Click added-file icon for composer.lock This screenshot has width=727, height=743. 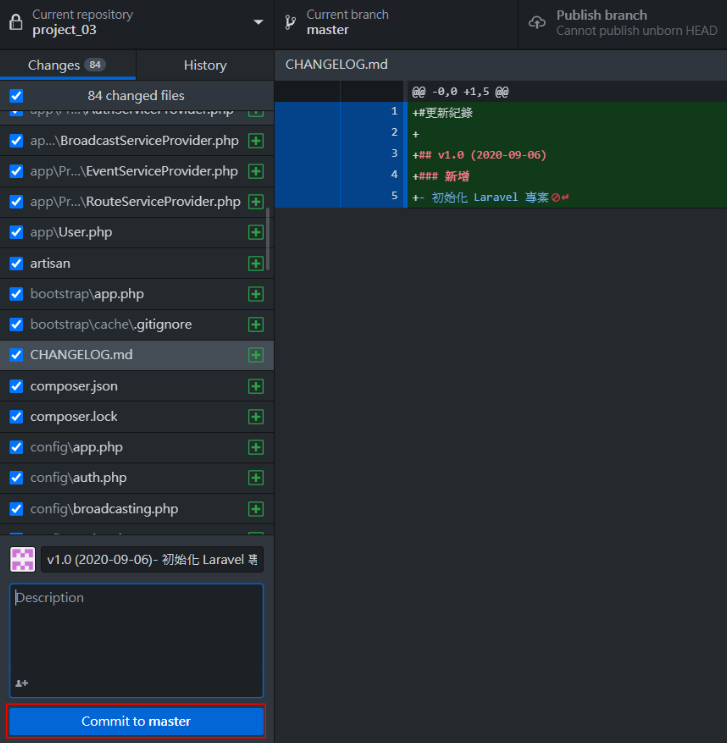tap(256, 417)
